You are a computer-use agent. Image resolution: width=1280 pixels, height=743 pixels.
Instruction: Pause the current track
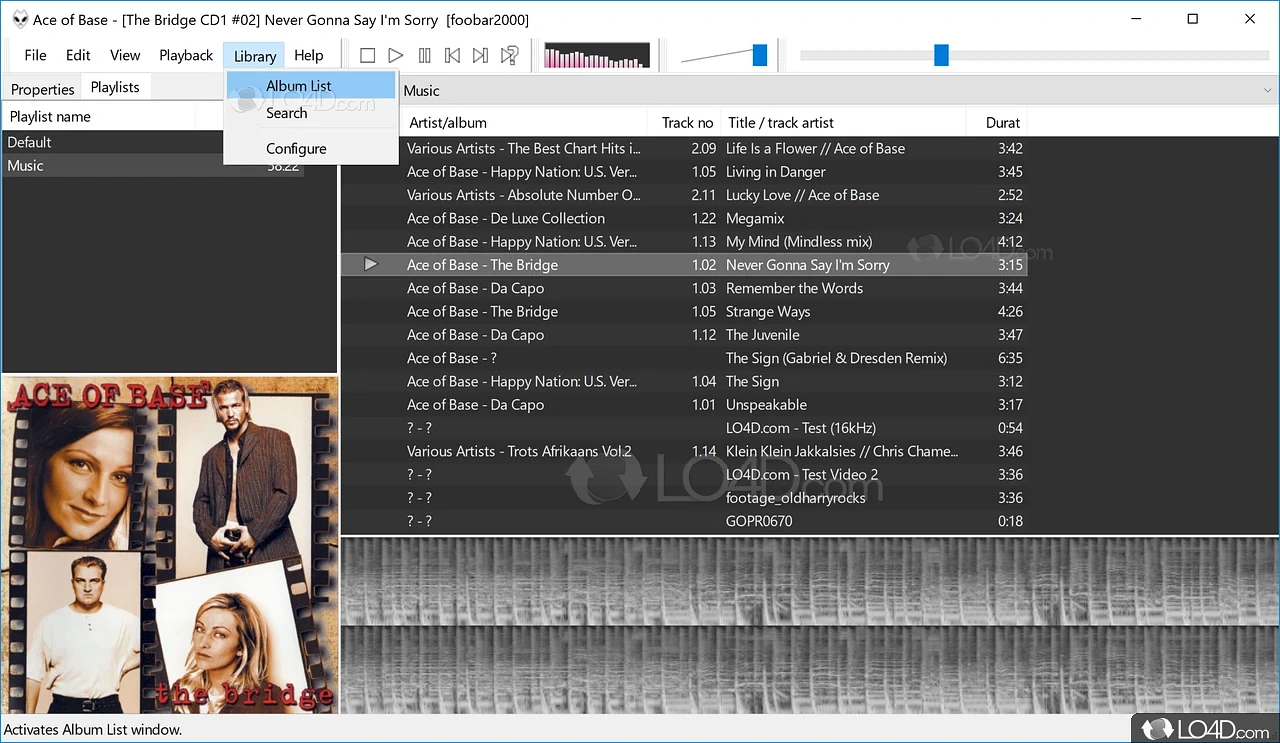pyautogui.click(x=424, y=56)
